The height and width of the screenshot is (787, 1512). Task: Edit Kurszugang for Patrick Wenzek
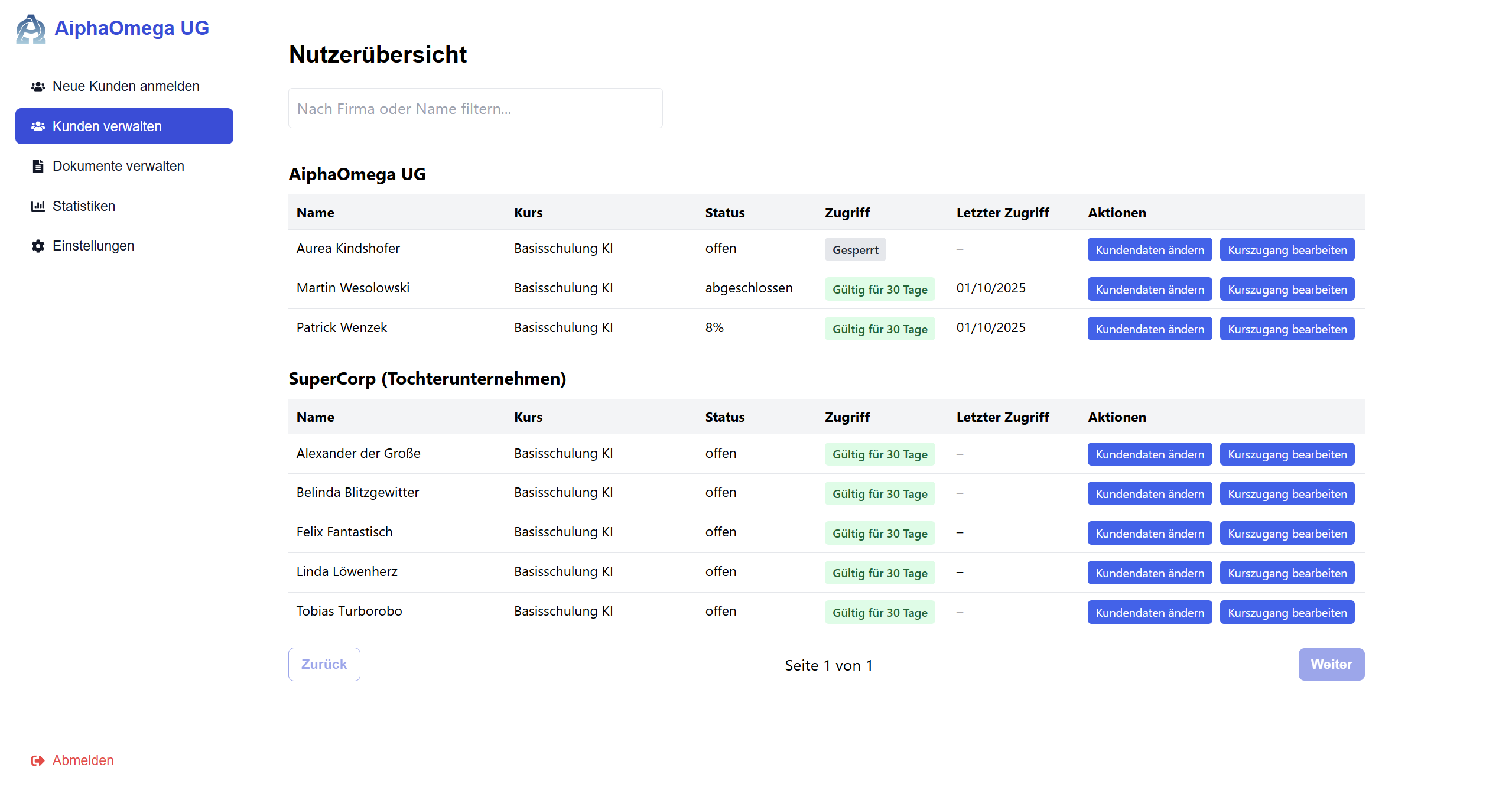1287,329
